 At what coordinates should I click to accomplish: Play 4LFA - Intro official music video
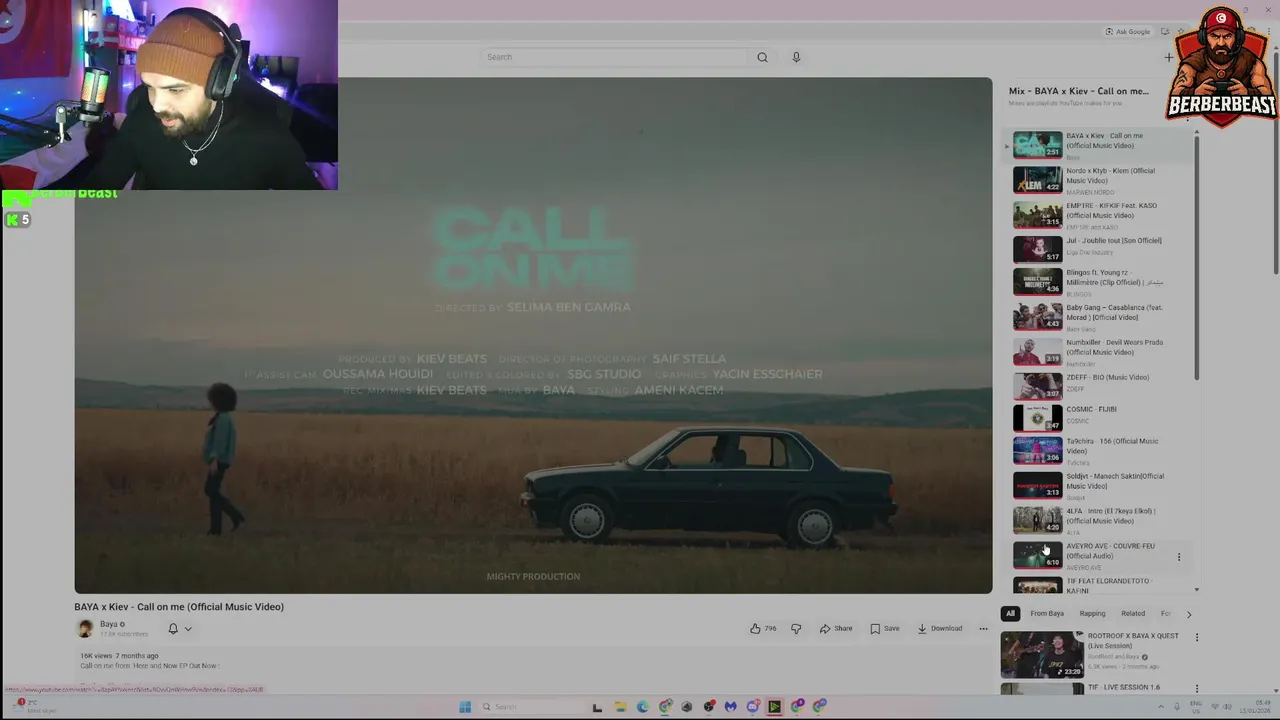click(x=1100, y=520)
